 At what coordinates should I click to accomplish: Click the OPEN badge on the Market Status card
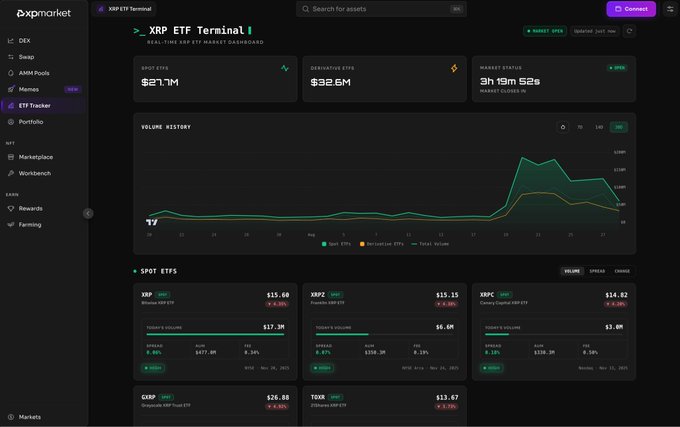[617, 68]
